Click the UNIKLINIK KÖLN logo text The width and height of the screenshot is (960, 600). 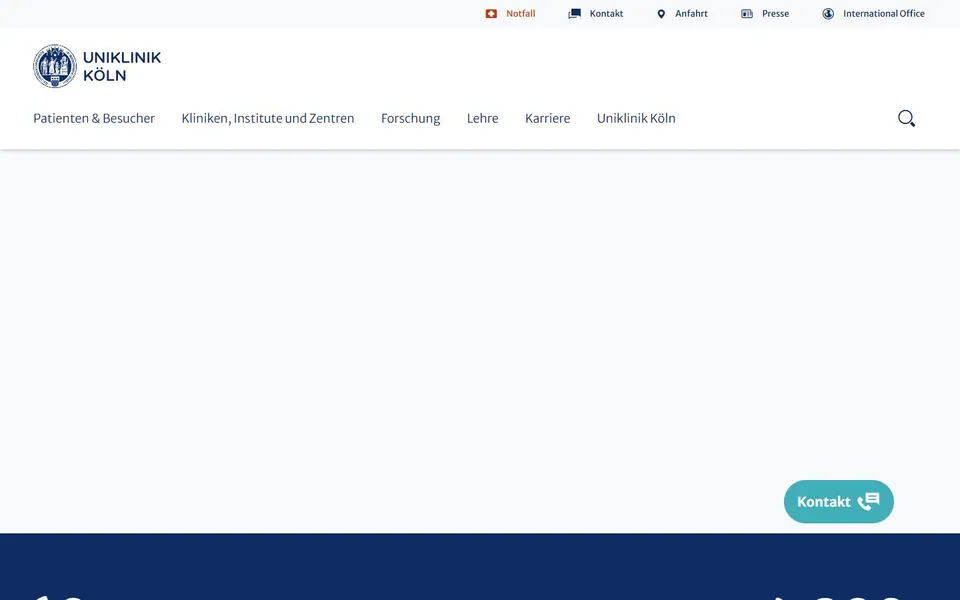[x=122, y=66]
